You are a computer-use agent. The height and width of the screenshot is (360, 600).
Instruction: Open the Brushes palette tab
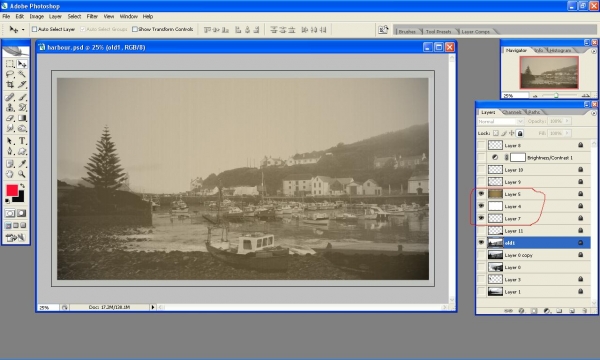(407, 31)
